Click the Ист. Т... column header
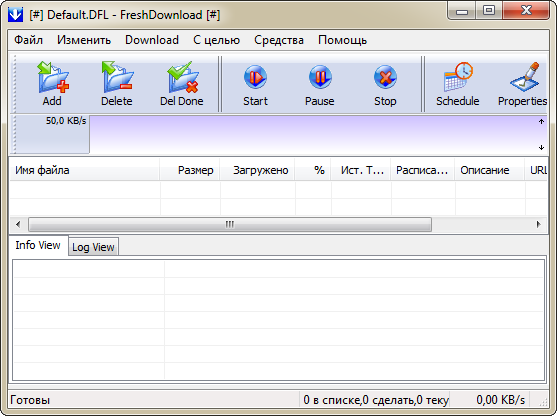 pos(361,170)
